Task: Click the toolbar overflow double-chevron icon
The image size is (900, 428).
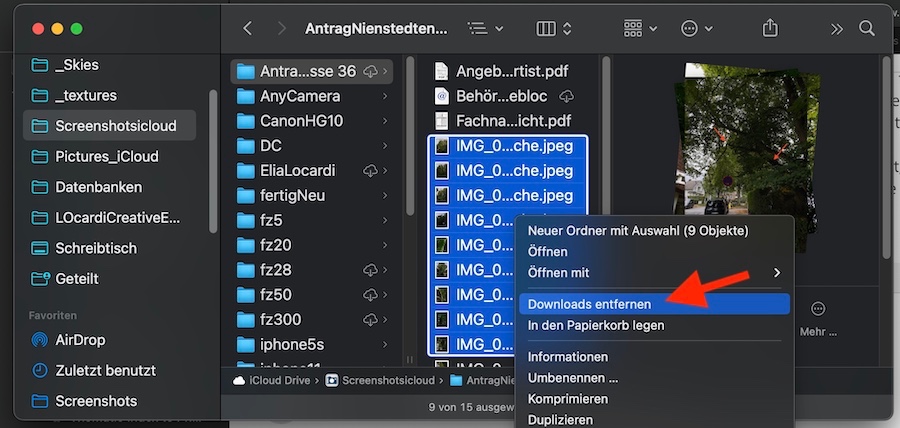Action: pyautogui.click(x=836, y=29)
